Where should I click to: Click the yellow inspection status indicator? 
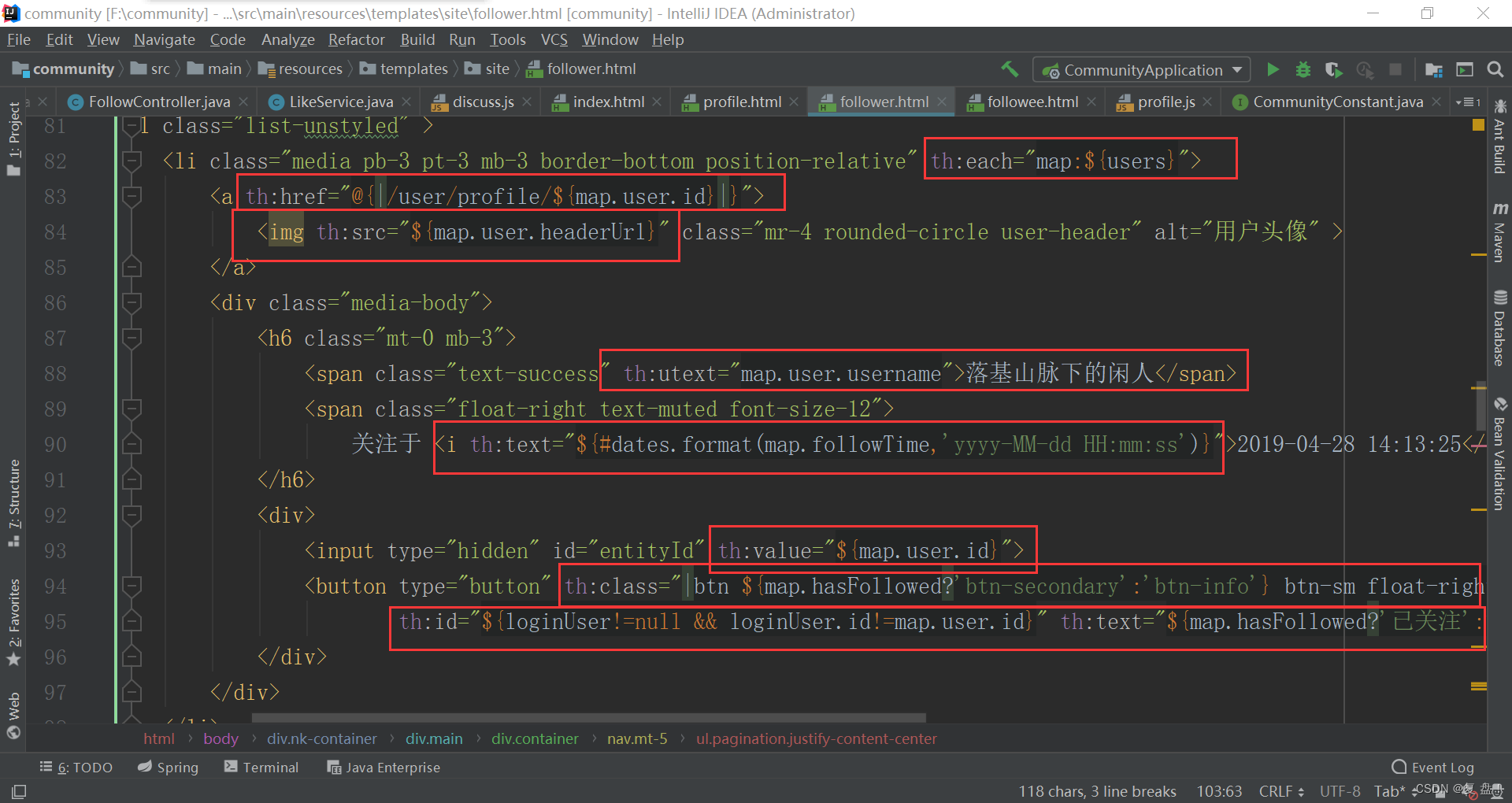click(1478, 126)
